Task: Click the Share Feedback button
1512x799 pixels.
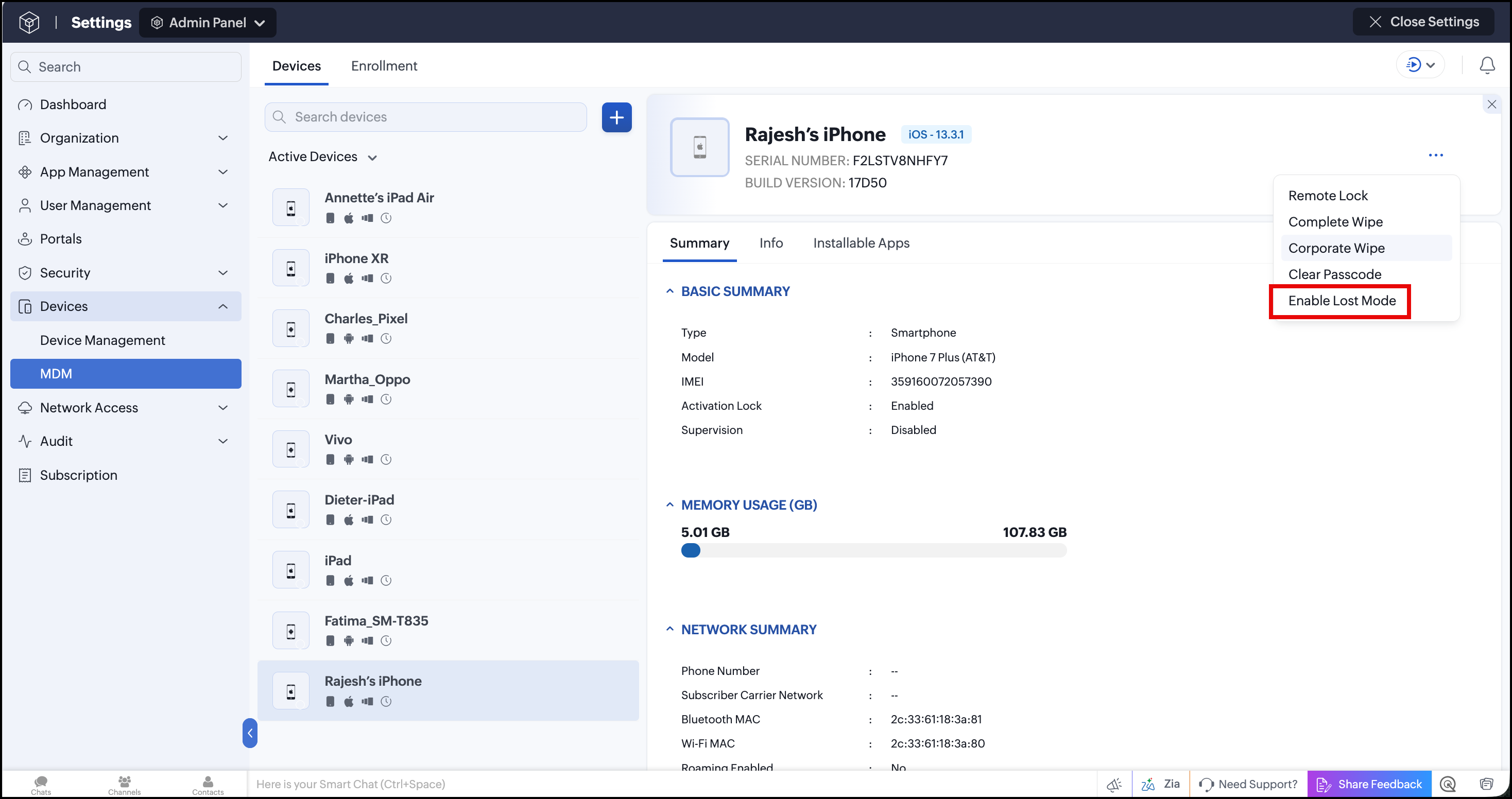Action: coord(1369,785)
